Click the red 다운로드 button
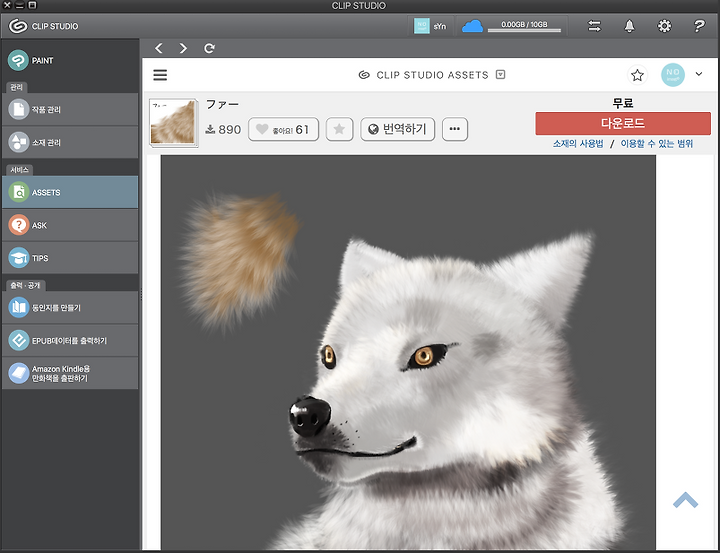Screen dimensions: 720x553 pyautogui.click(x=623, y=123)
